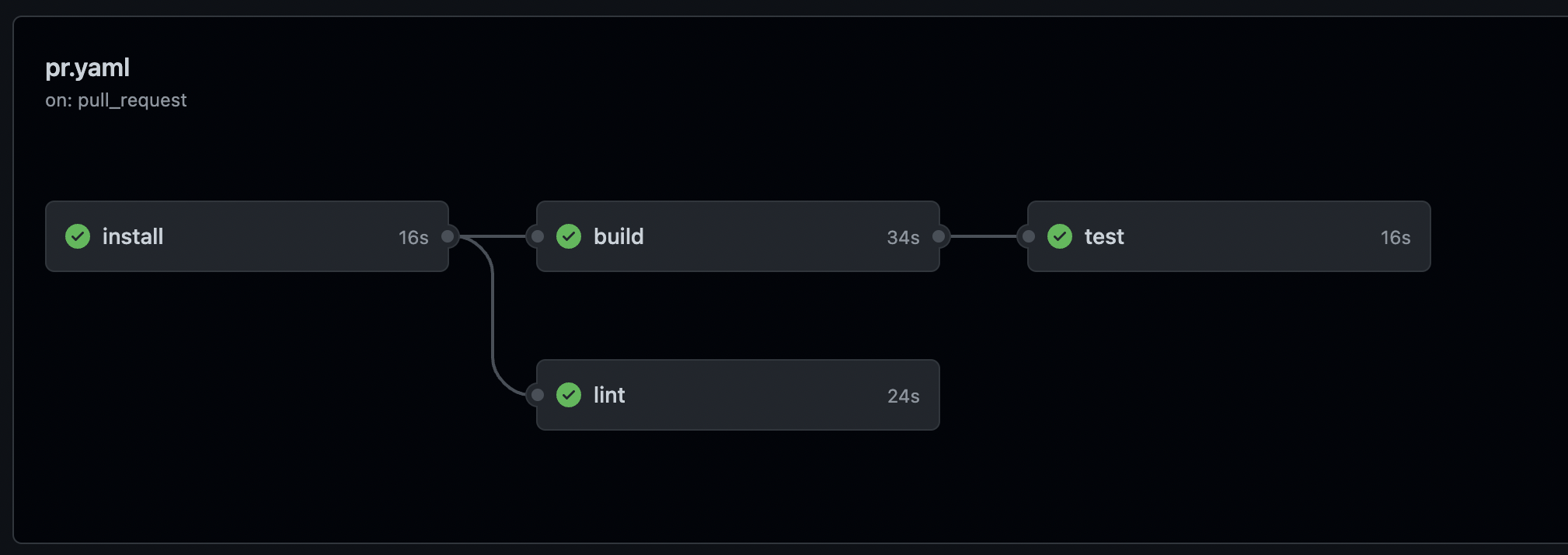Click the on: pull_request trigger label

117,99
